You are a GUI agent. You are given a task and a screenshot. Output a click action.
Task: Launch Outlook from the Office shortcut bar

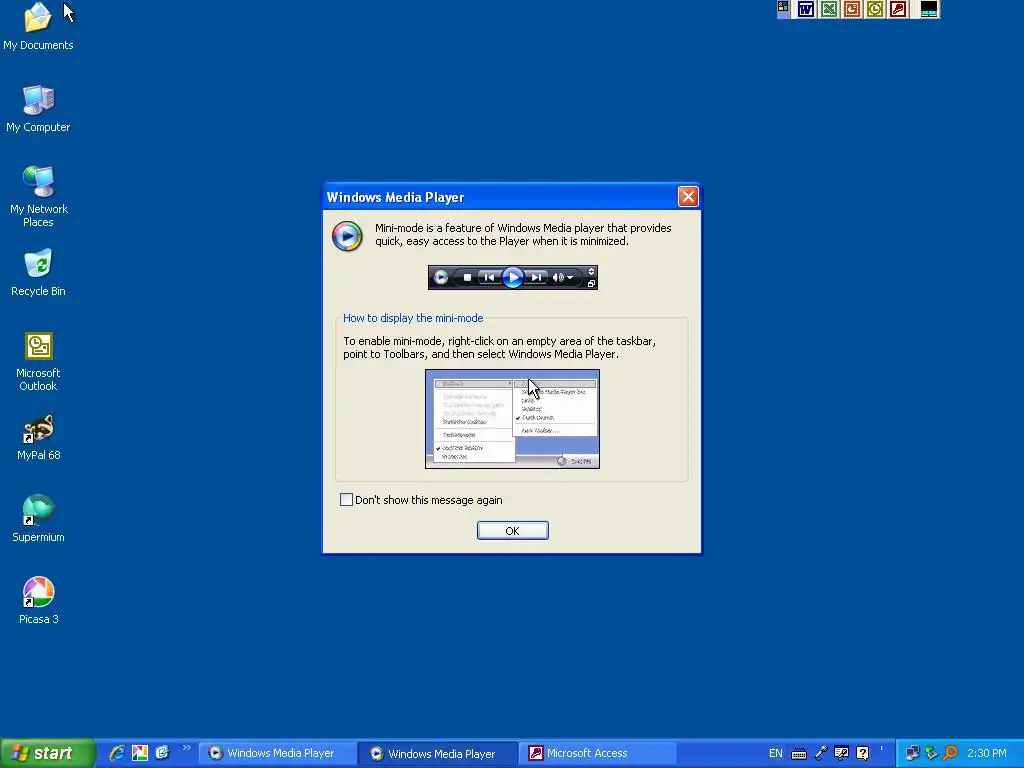click(875, 9)
